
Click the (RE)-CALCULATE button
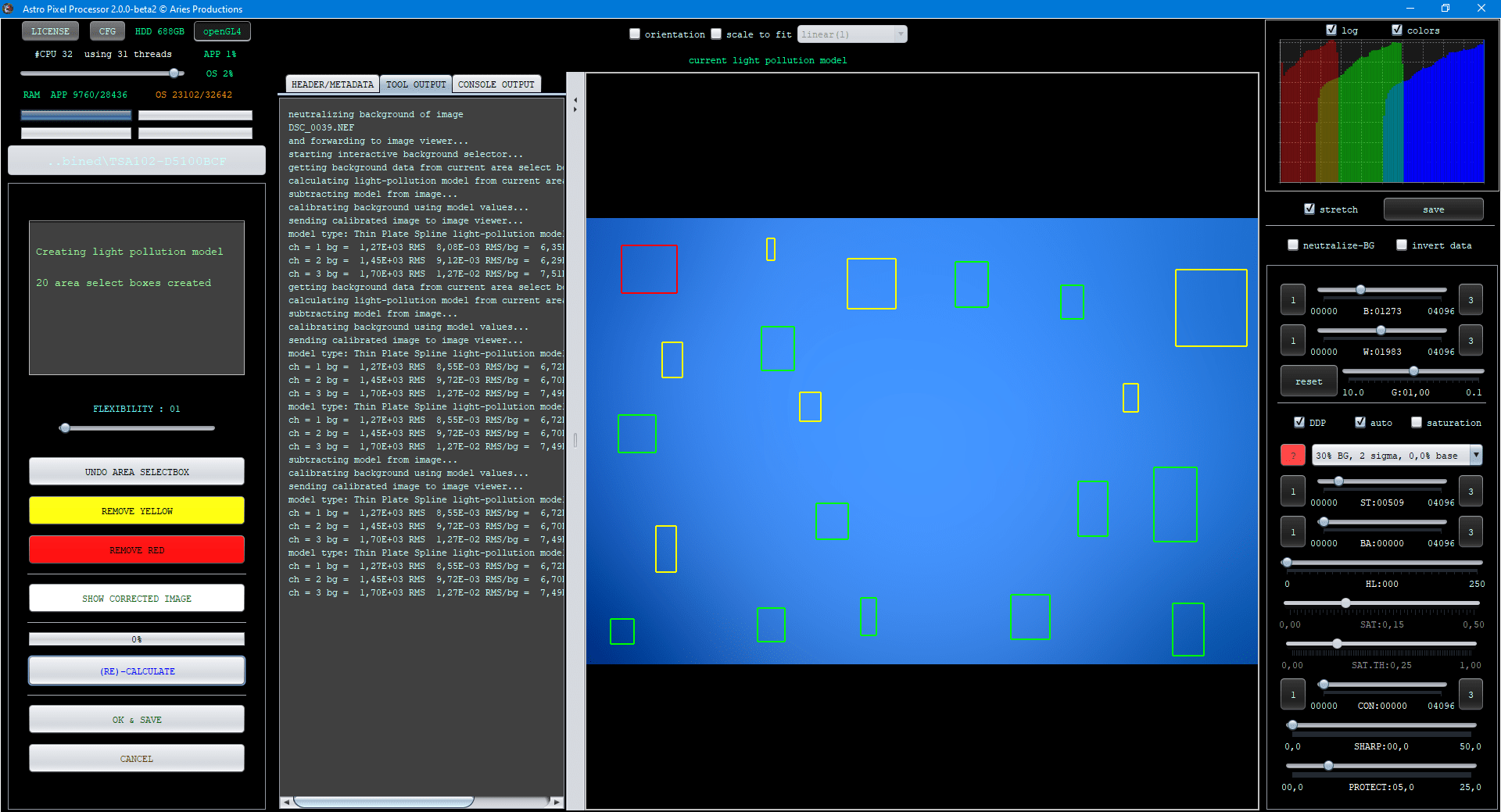(x=137, y=671)
